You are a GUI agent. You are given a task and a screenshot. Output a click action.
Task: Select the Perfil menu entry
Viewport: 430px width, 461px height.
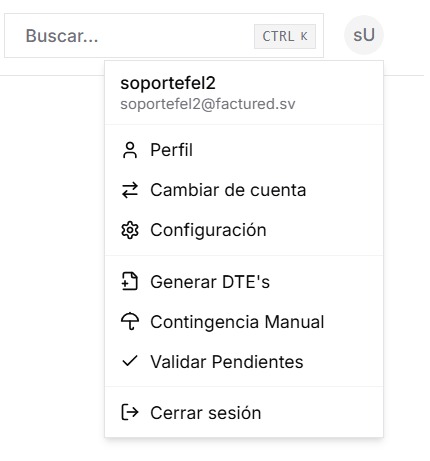244,150
